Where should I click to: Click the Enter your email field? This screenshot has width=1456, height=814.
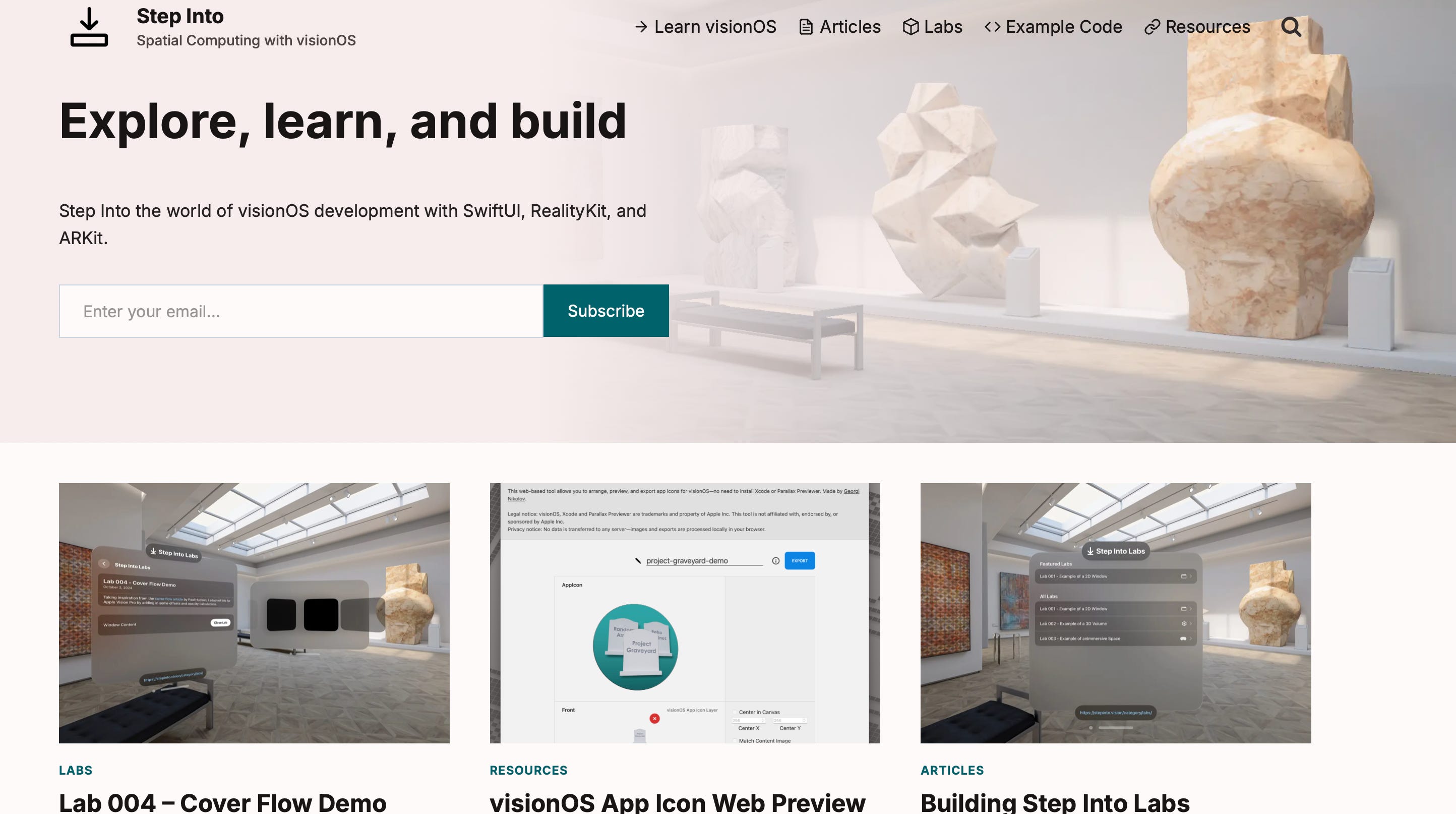click(301, 311)
